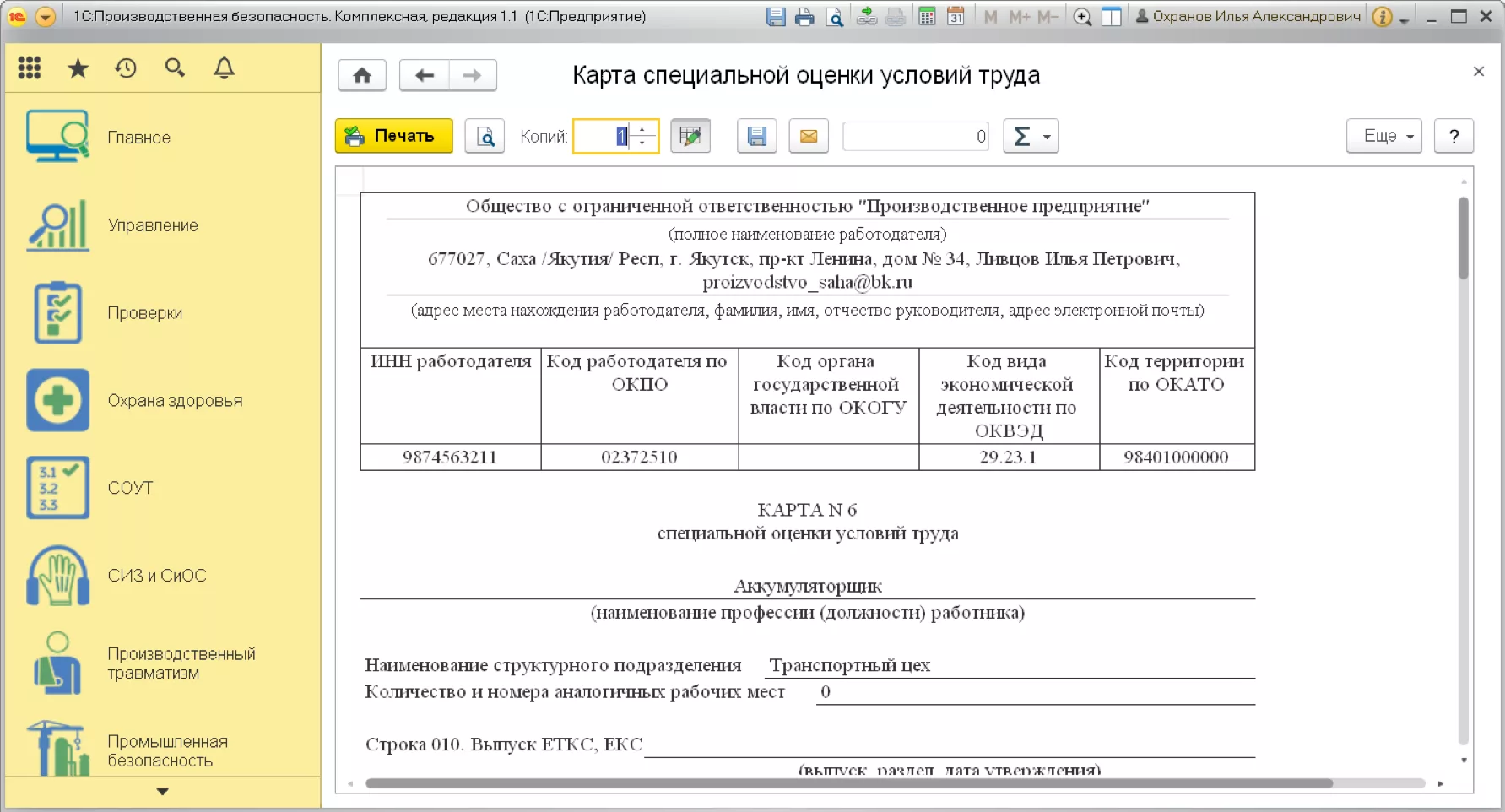Click window layout panels icon in title bar
Image resolution: width=1505 pixels, height=812 pixels.
pos(1112,17)
